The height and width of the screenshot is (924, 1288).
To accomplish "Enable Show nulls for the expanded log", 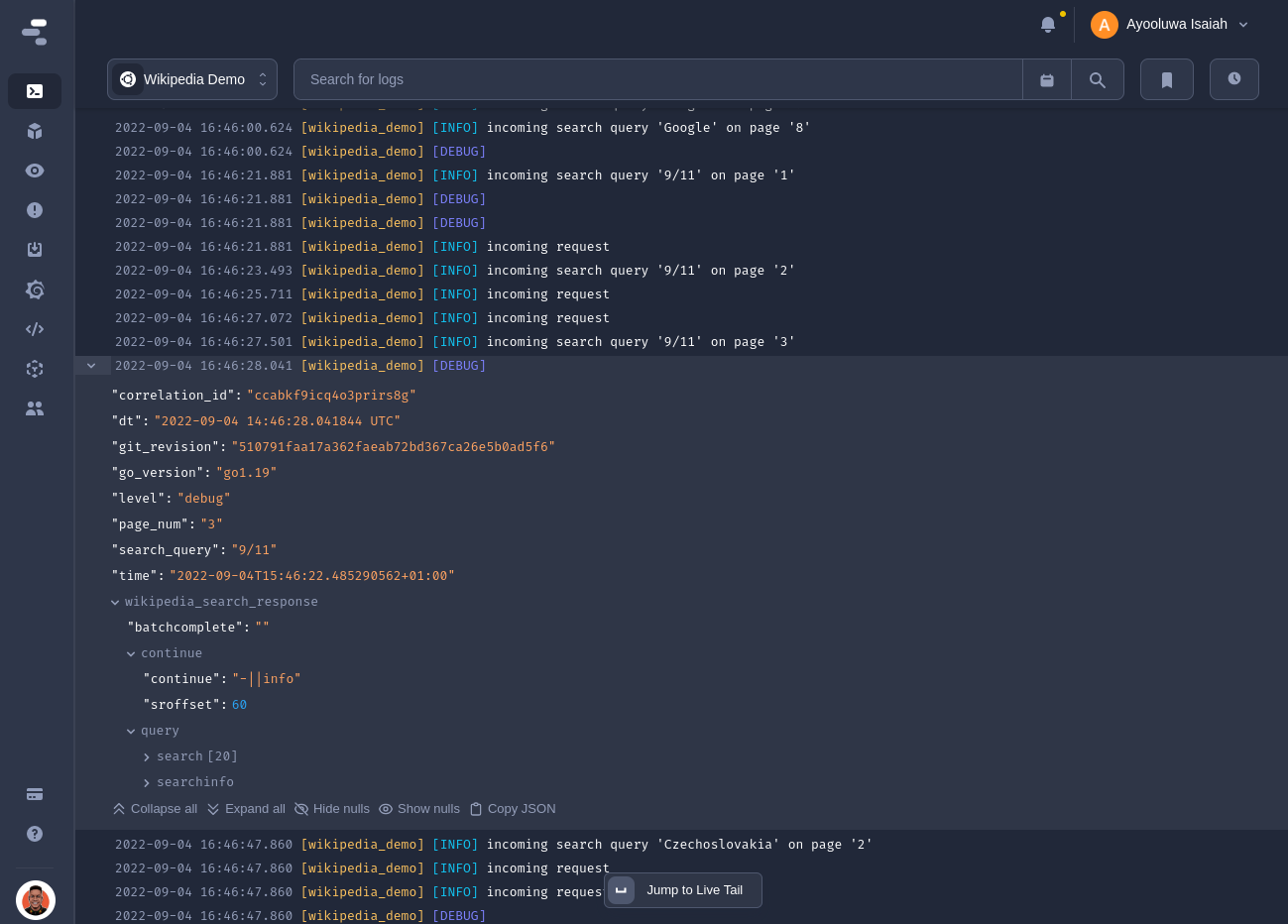I will click(419, 809).
